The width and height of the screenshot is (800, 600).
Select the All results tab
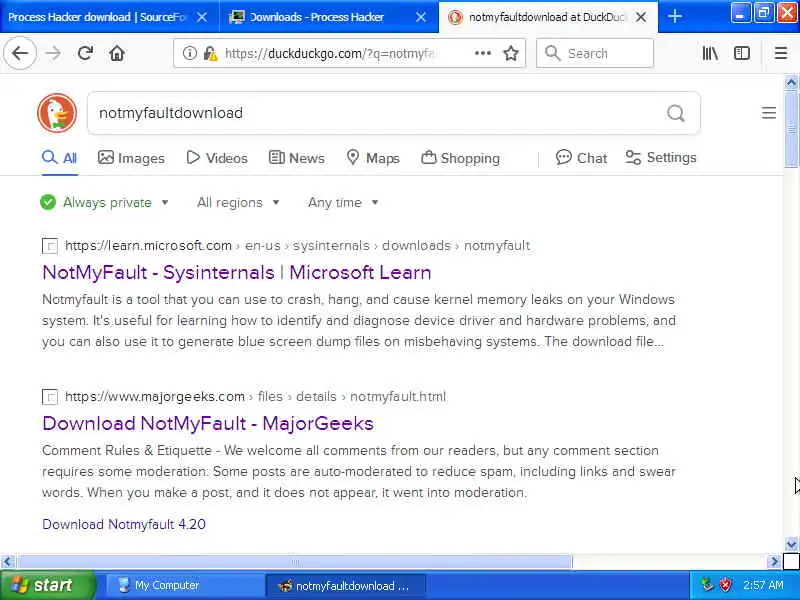60,158
